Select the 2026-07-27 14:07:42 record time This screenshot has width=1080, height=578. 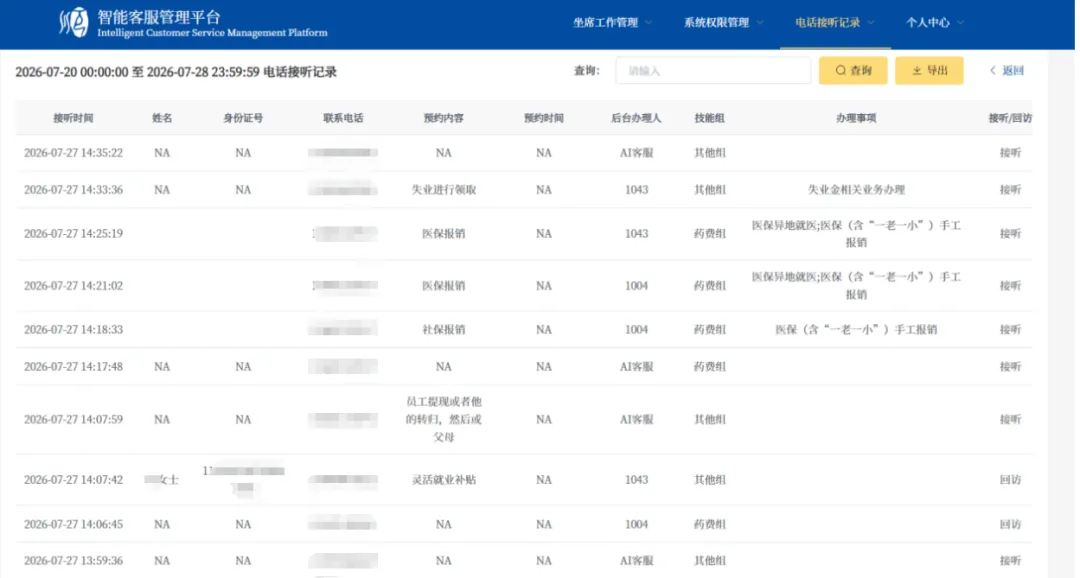point(74,479)
